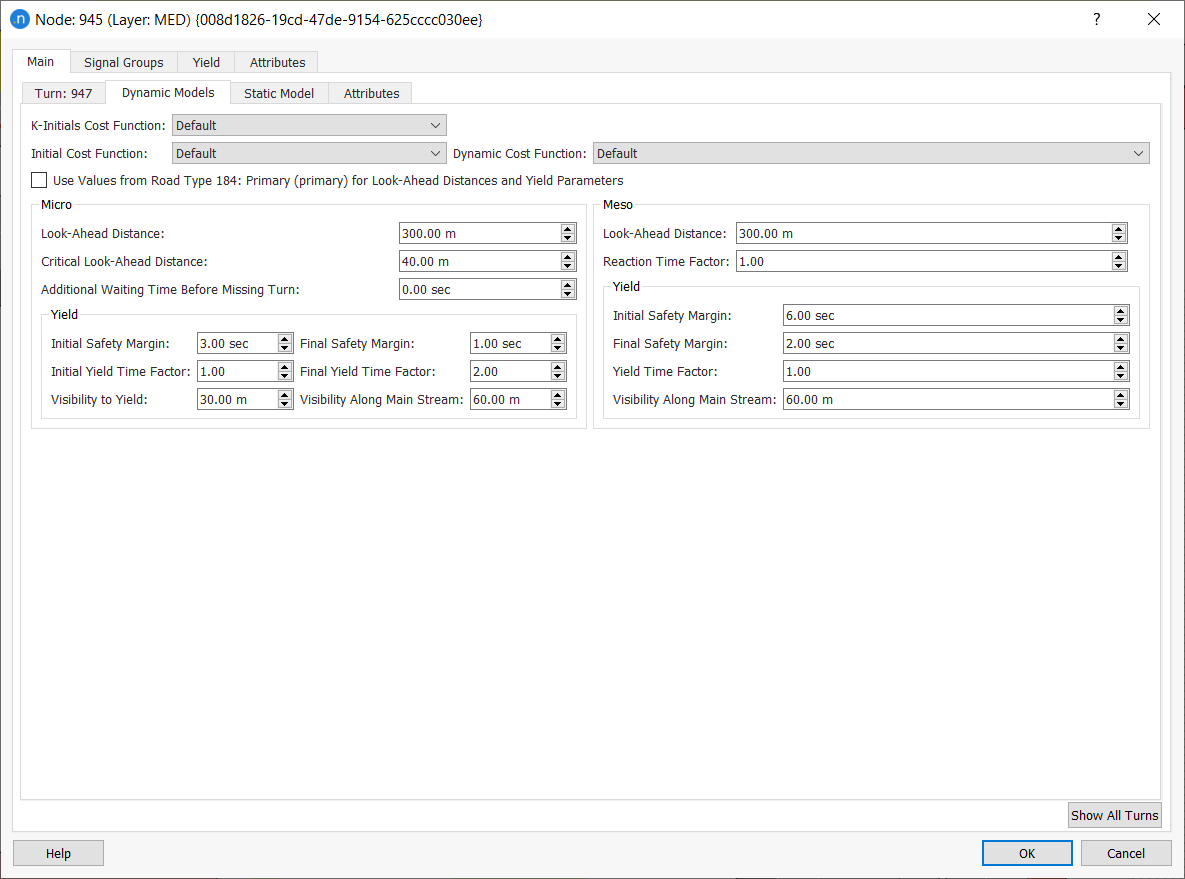Decrease Critical Look-Ahead Distance with the stepper
1185x879 pixels.
tap(567, 264)
